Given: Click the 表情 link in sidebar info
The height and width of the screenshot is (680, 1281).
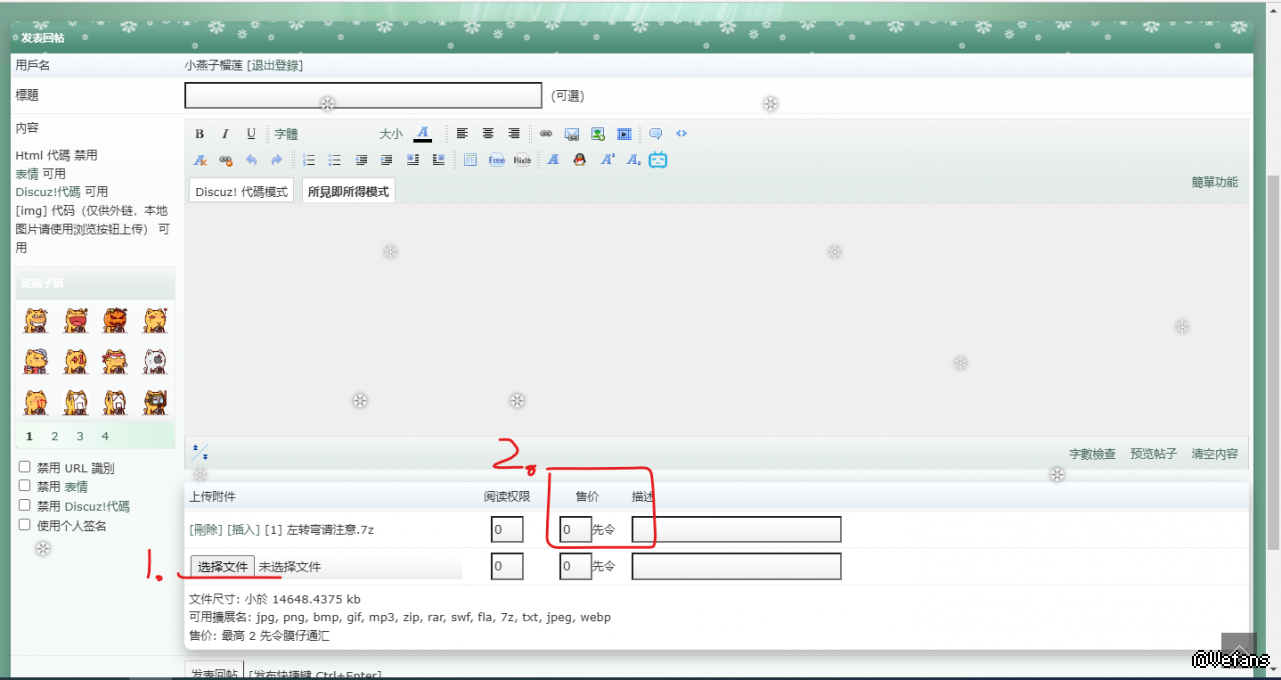Looking at the screenshot, I should coord(27,173).
